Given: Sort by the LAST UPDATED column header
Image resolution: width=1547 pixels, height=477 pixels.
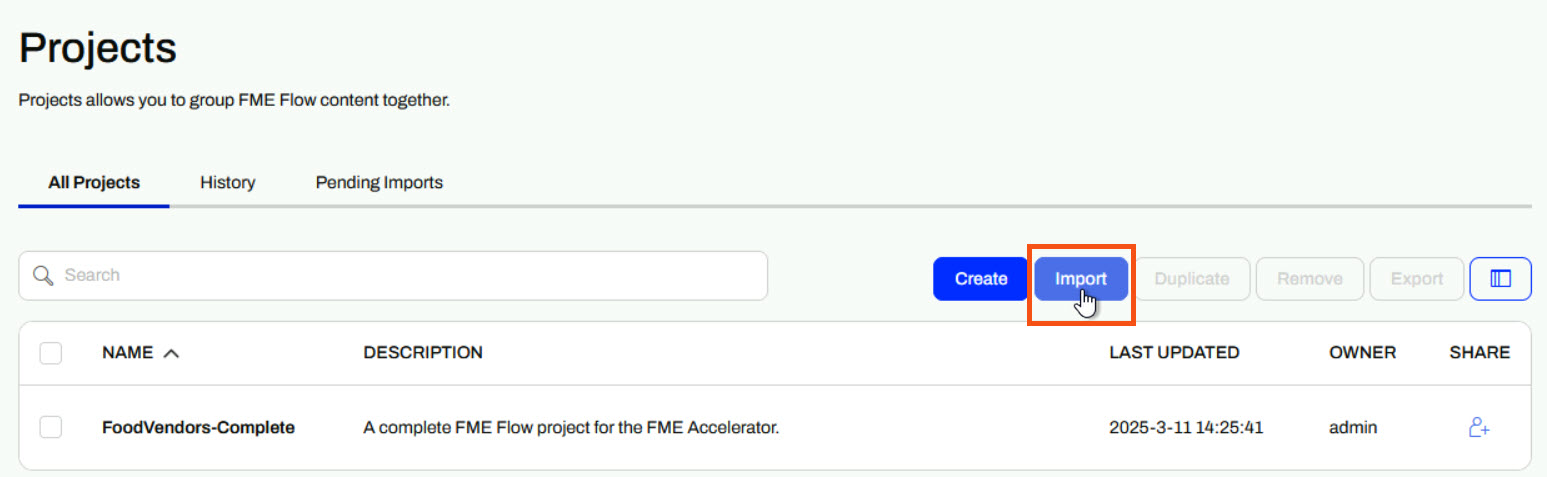Looking at the screenshot, I should click(x=1174, y=353).
